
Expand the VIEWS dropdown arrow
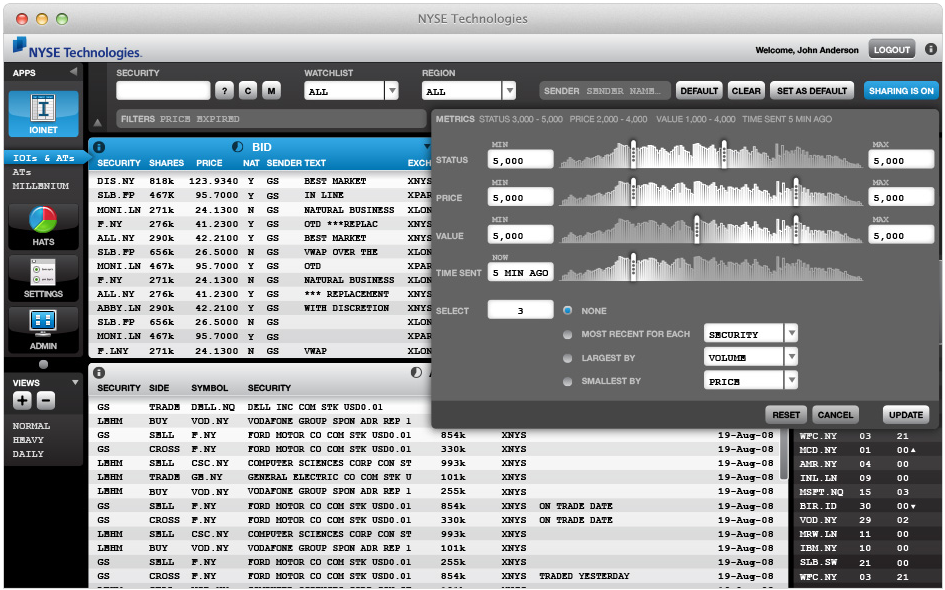pyautogui.click(x=75, y=382)
